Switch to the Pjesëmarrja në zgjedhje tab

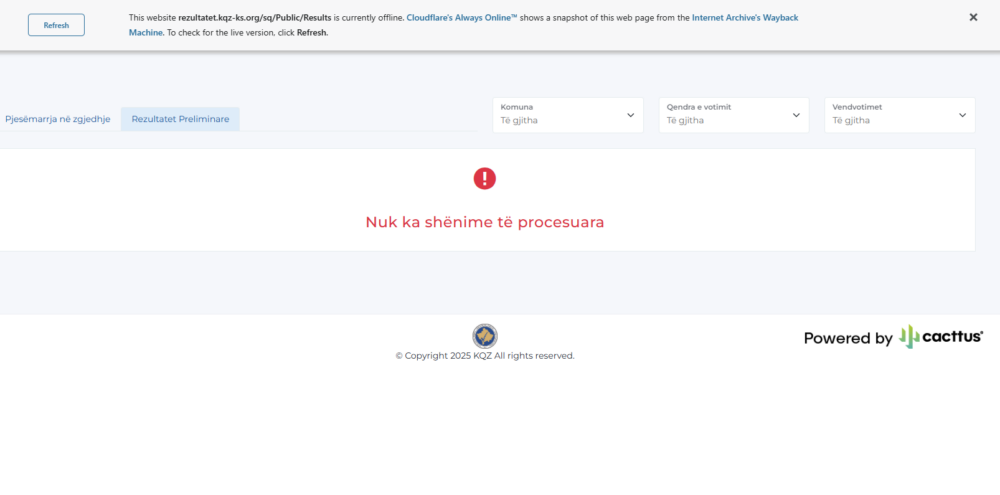(57, 119)
